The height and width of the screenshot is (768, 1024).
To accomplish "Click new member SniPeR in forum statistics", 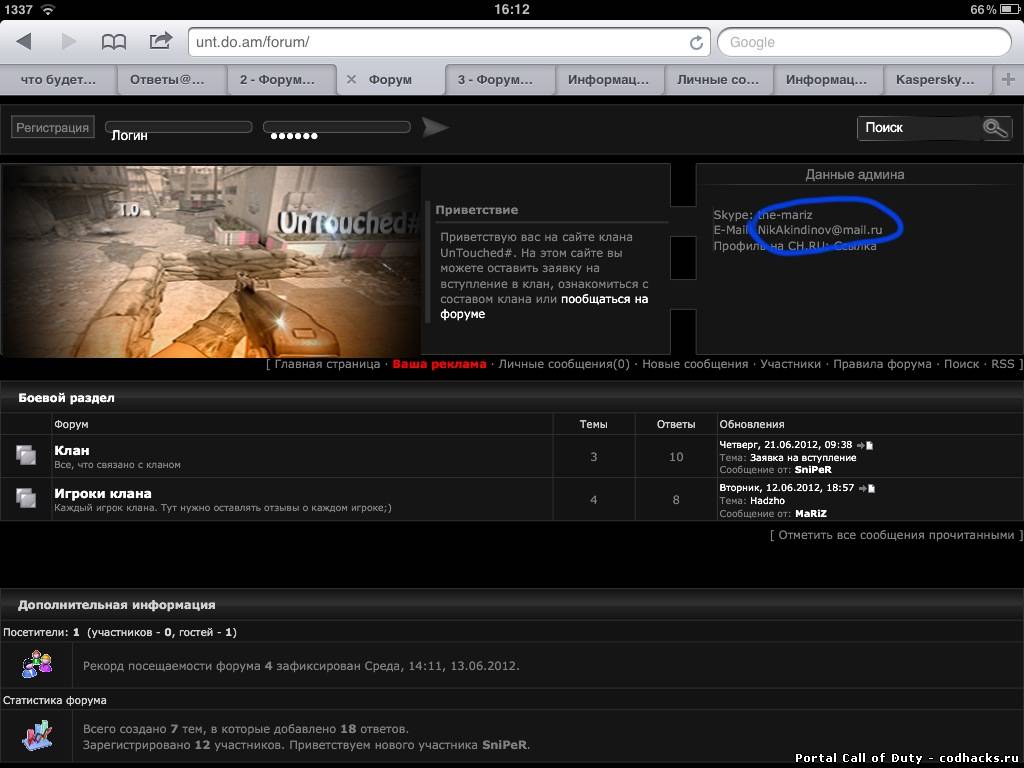I will [x=504, y=745].
